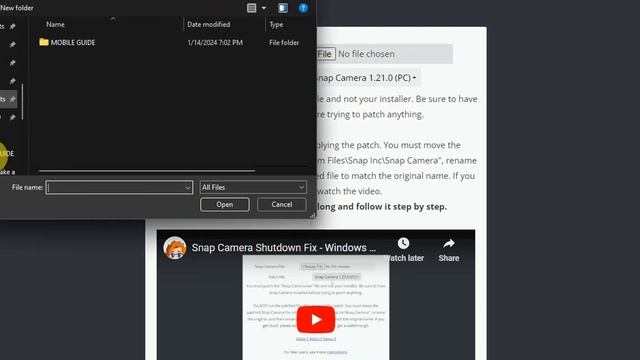Open the All Files type filter dropdown
640x360 pixels.
[253, 187]
